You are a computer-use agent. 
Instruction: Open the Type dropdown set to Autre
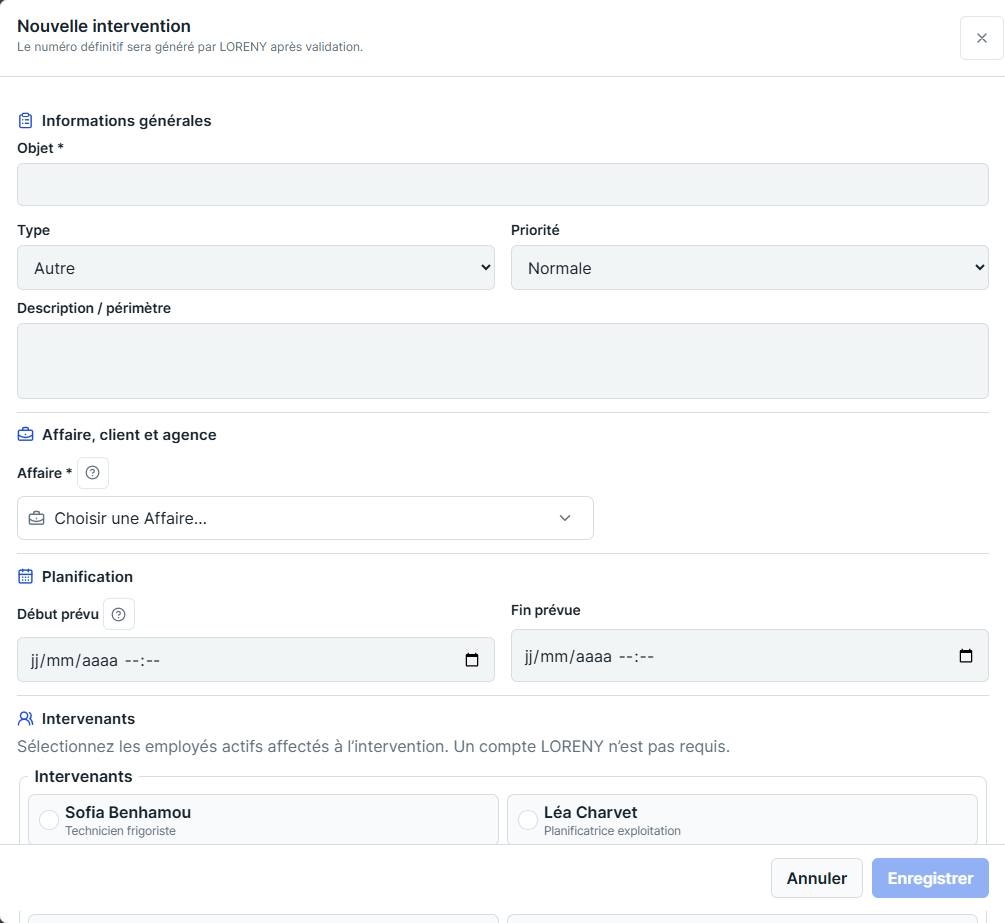[x=256, y=267]
